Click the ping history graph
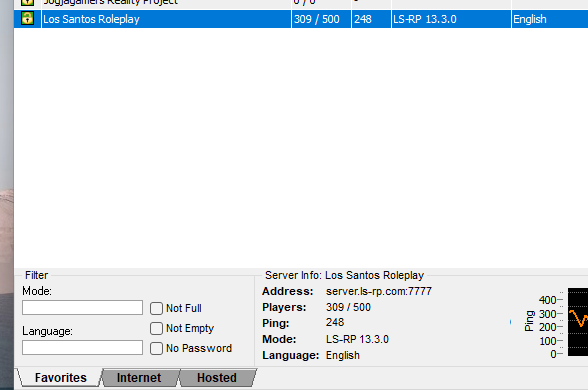Viewport: 588px width, 390px height. coord(578,322)
